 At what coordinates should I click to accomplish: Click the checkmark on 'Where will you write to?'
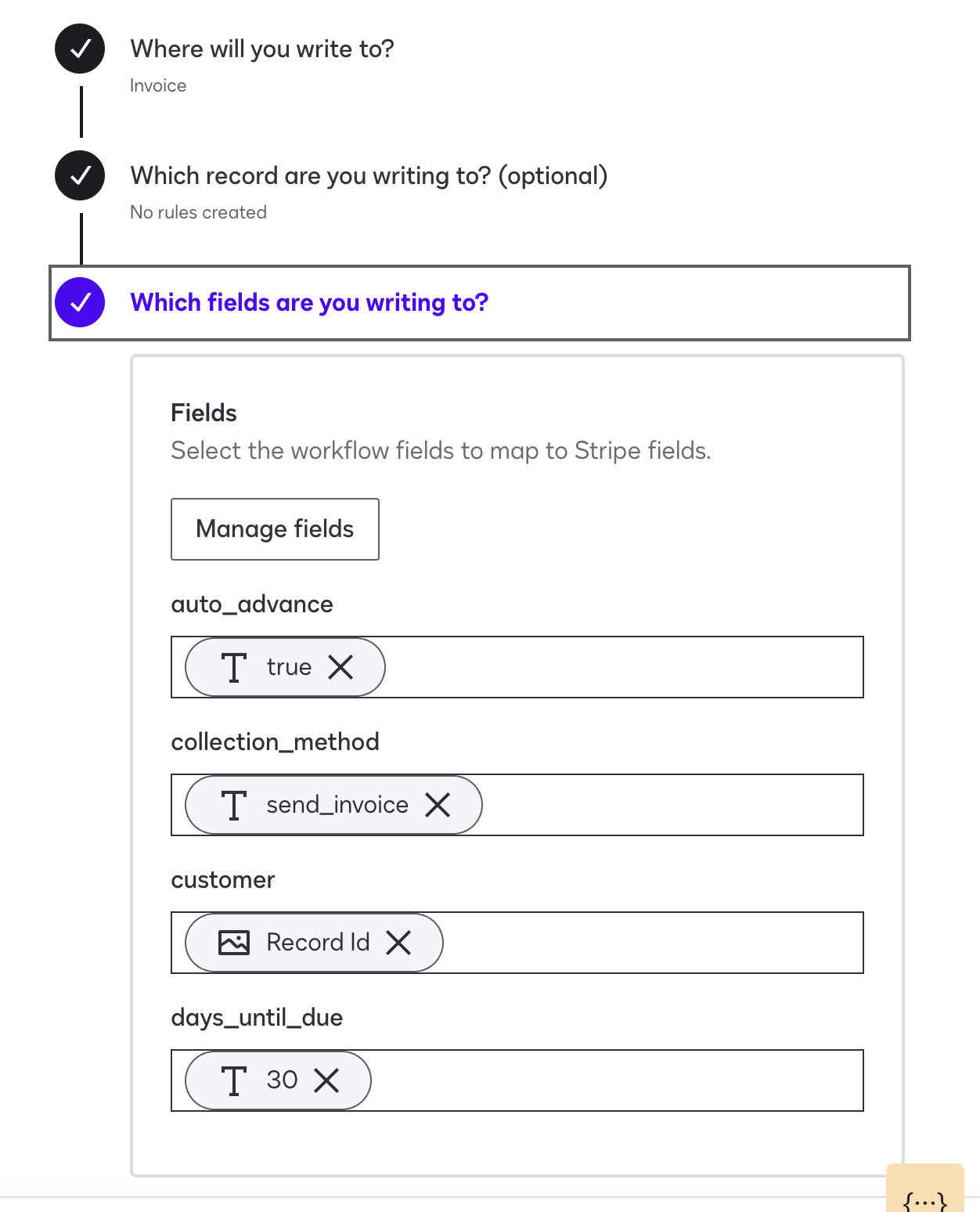(79, 48)
